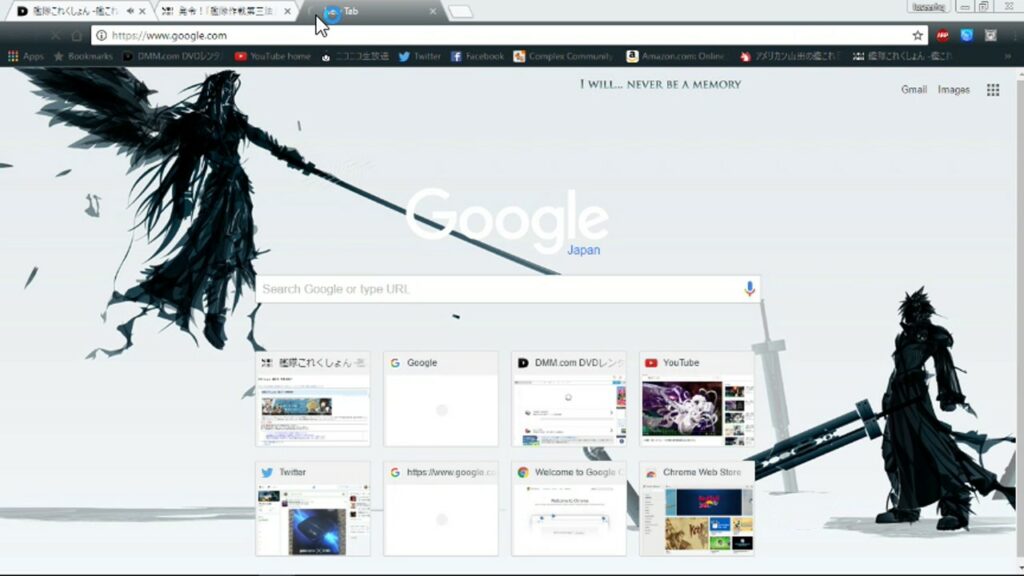Image resolution: width=1024 pixels, height=576 pixels.
Task: Open the user profile name button
Action: tap(927, 7)
